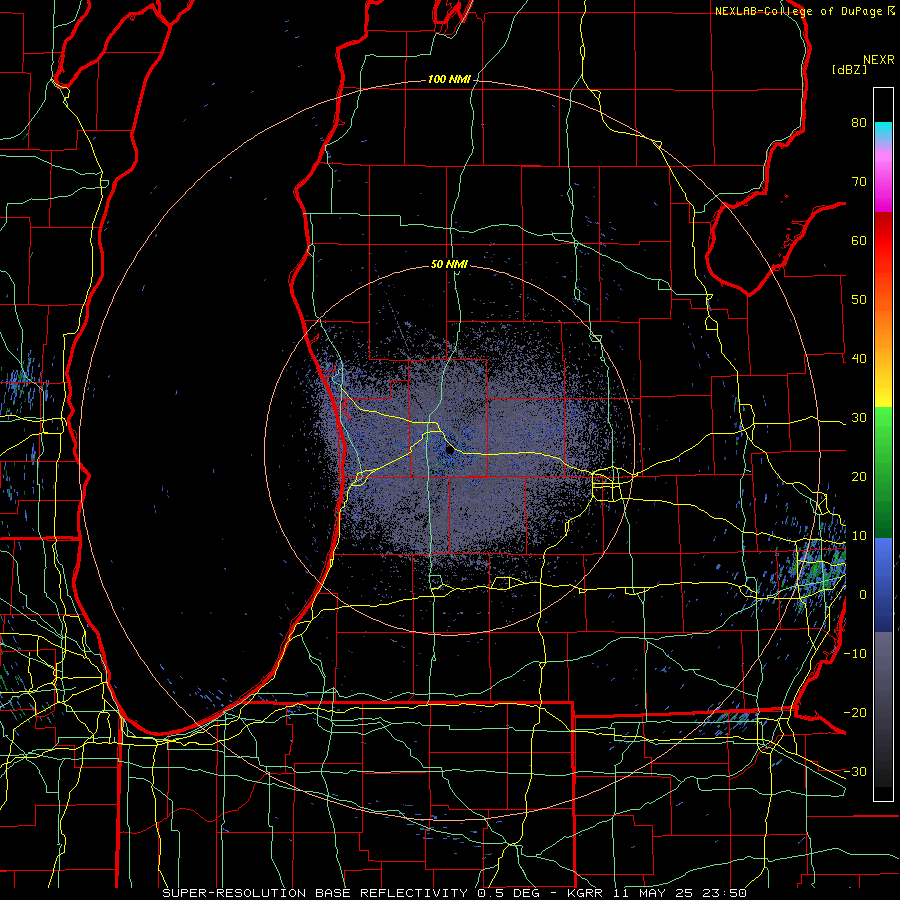Select the 80 value on the dBZ scale
This screenshot has width=900, height=900.
tap(859, 122)
